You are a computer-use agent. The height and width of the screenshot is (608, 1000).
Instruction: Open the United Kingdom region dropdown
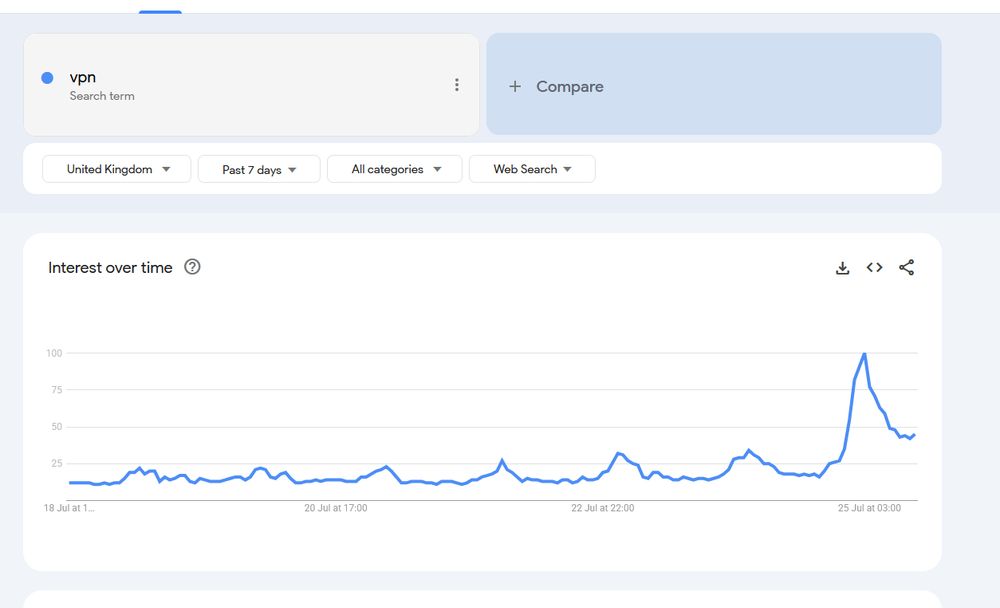[117, 169]
